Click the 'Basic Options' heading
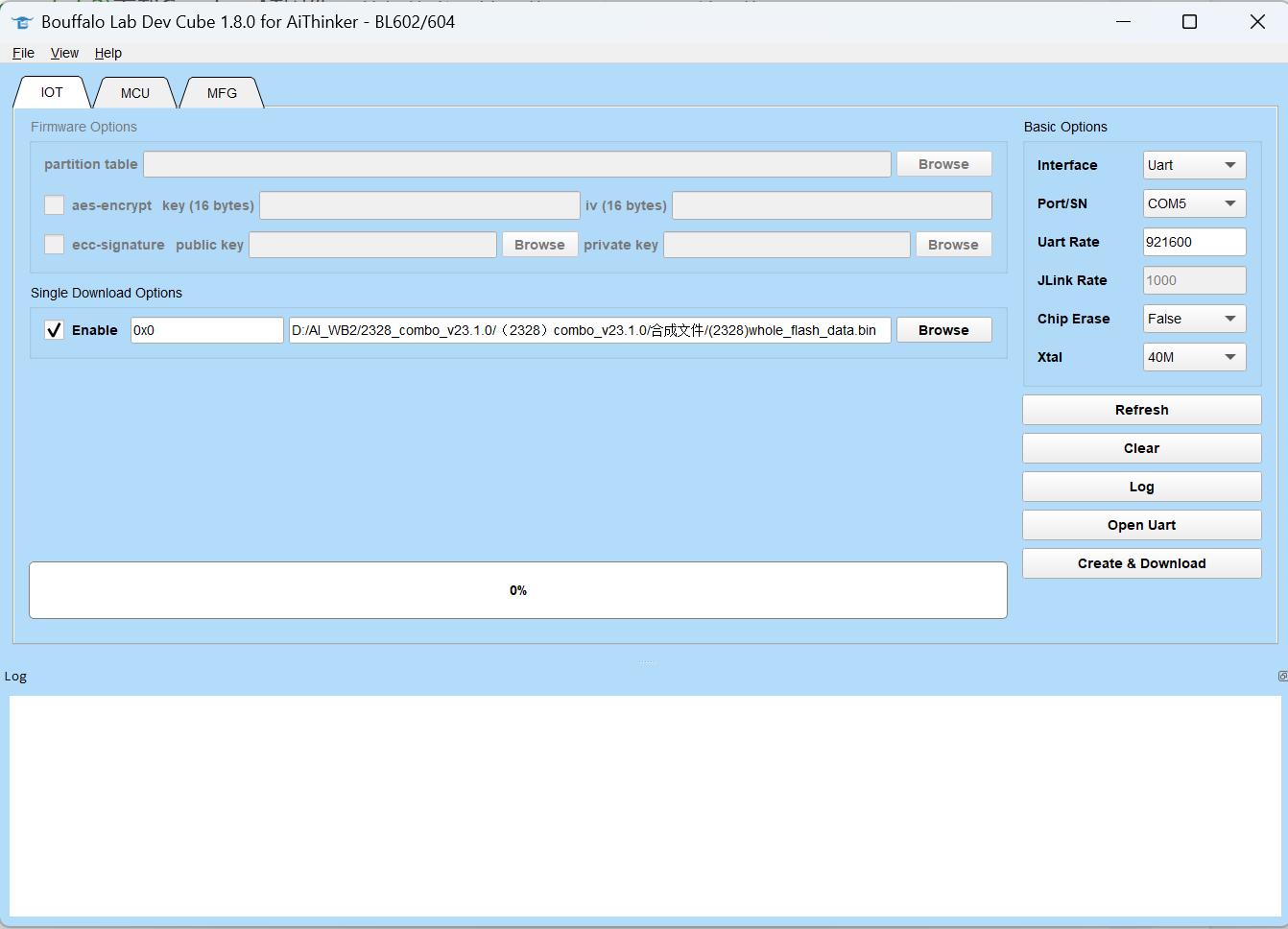The image size is (1288, 929). point(1065,127)
